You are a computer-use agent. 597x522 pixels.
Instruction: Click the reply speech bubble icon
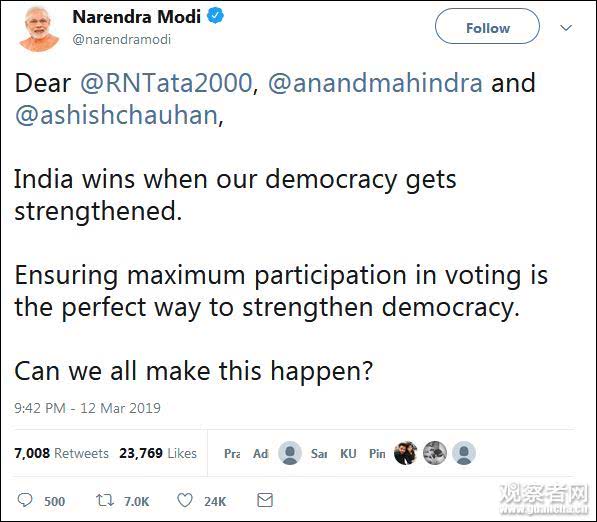25,500
